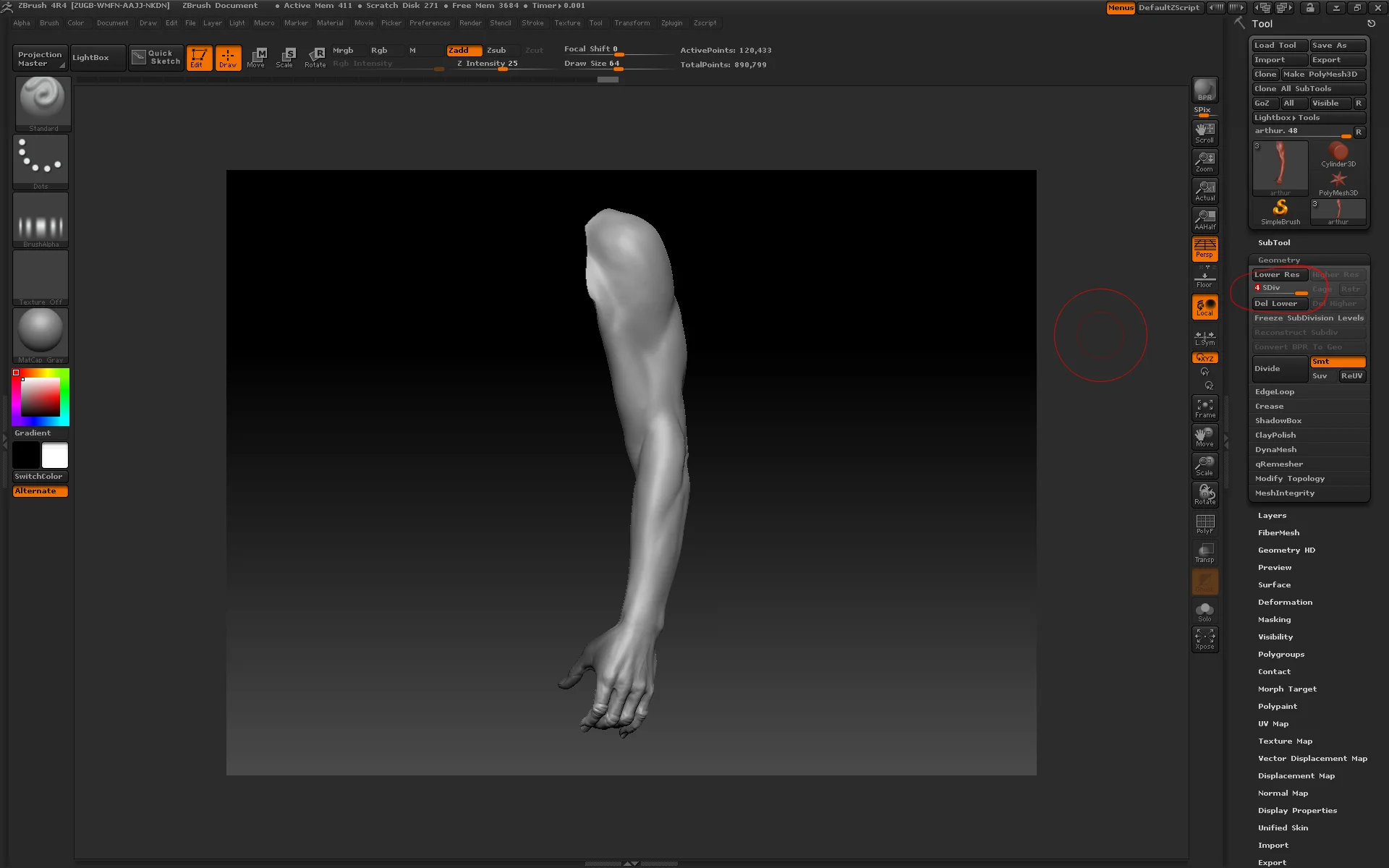Expand the Displacement Map section
The image size is (1389, 868).
[x=1296, y=776]
